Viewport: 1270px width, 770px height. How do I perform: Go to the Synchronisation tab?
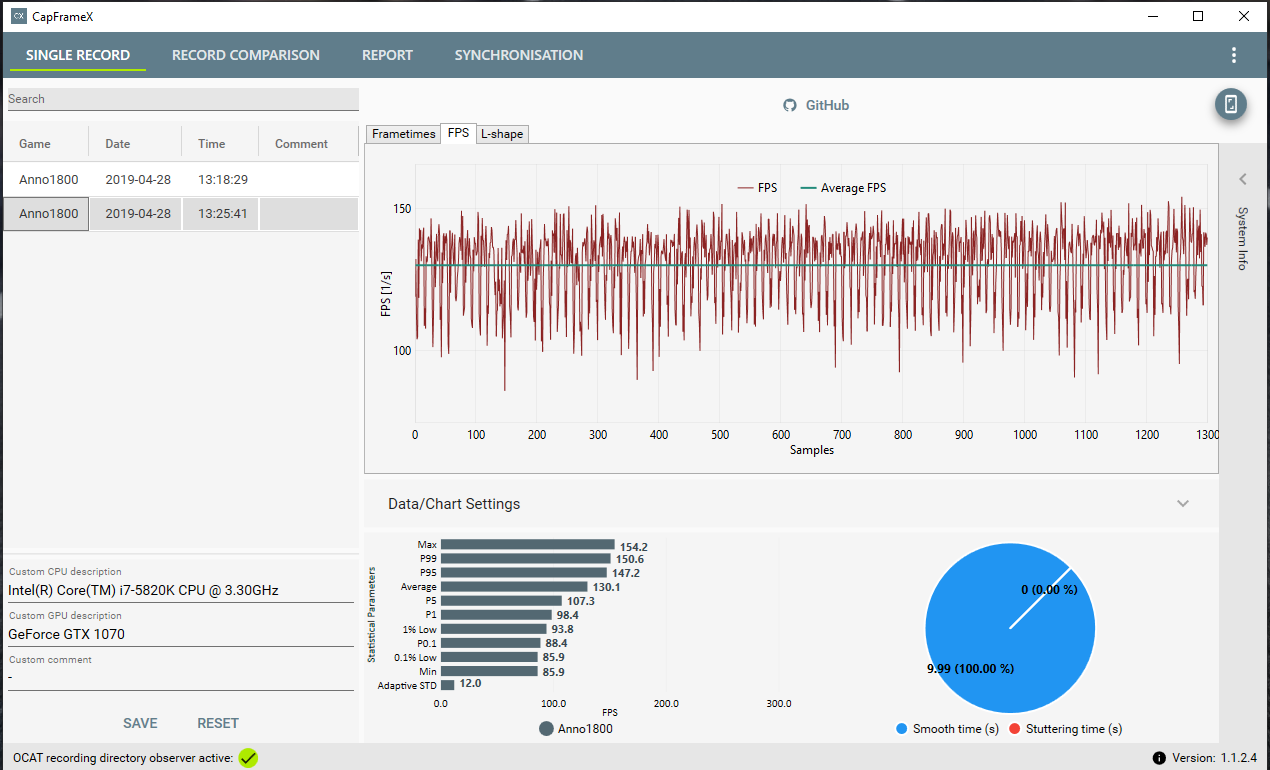[x=519, y=55]
